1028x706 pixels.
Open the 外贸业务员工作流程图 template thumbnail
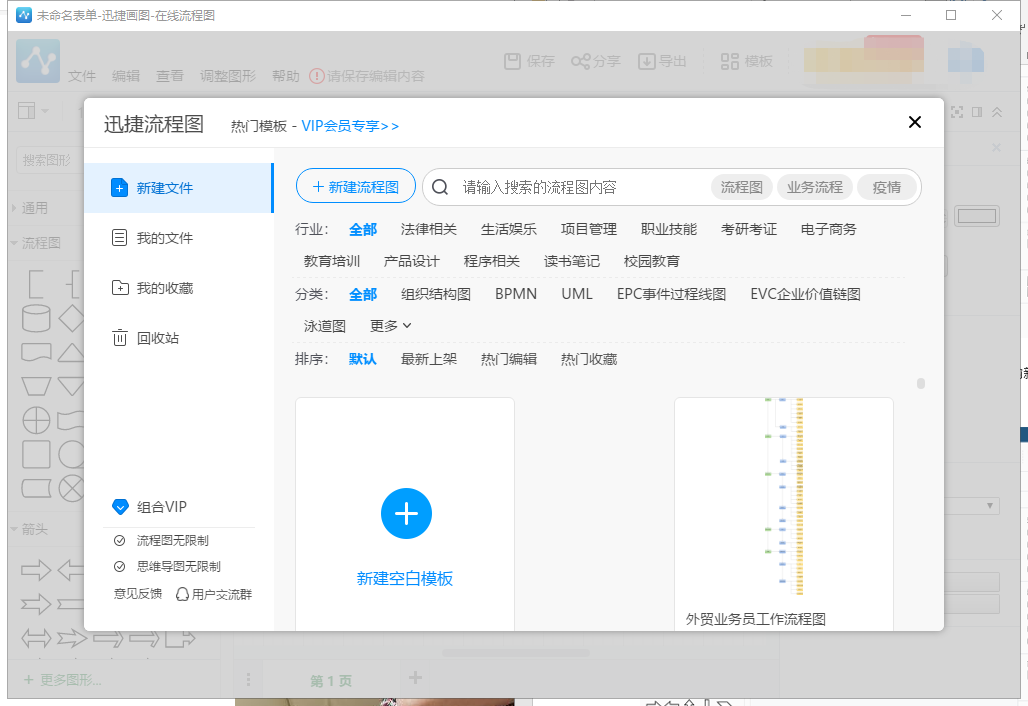click(783, 497)
